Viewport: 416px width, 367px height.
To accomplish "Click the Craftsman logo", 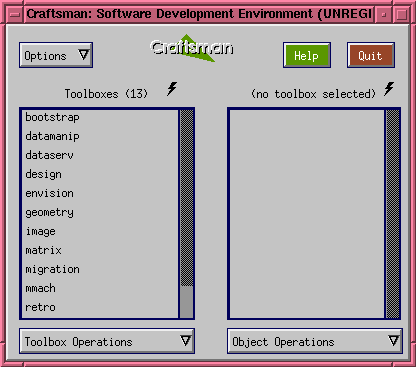I will point(192,48).
